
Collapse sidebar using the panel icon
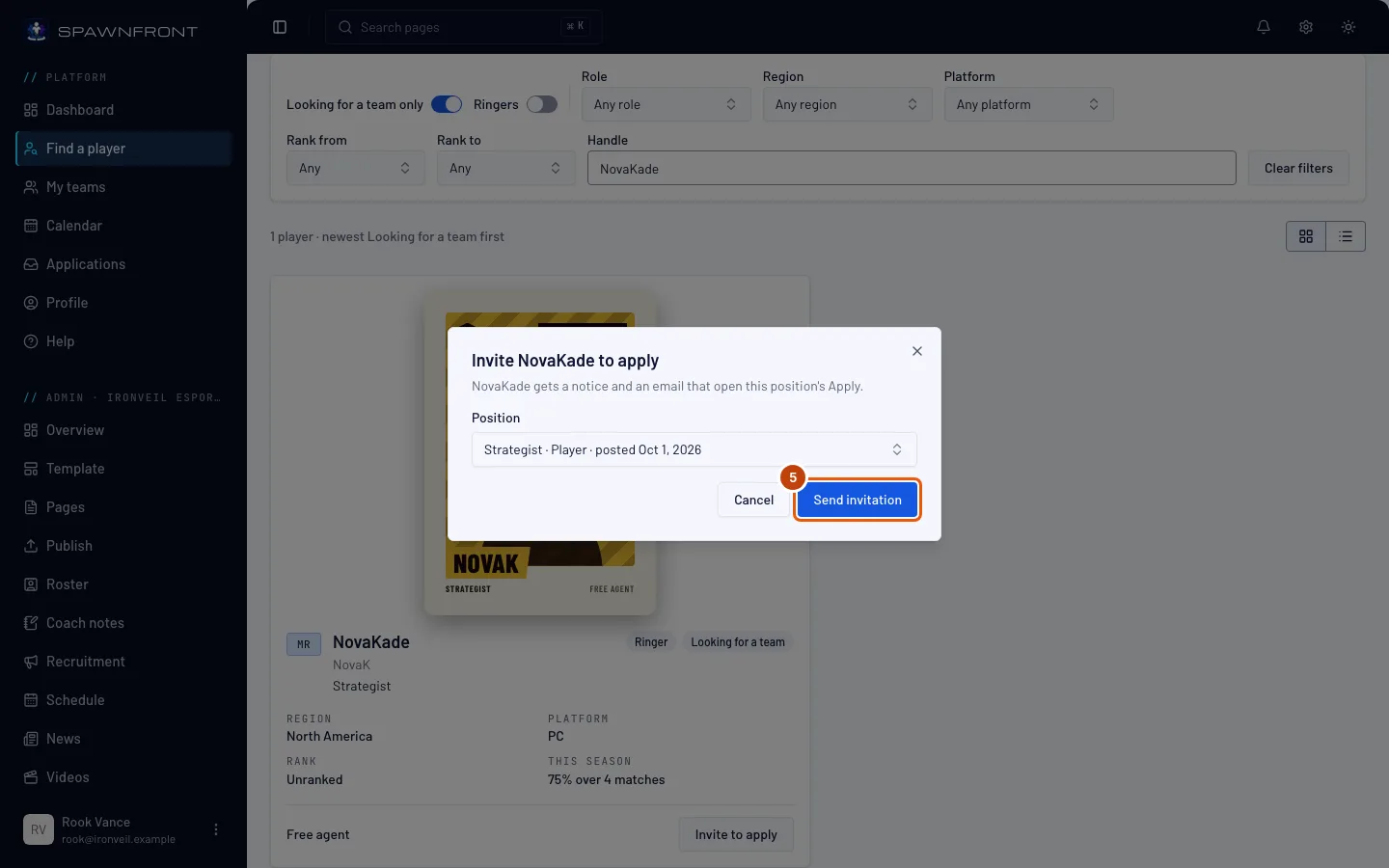280,27
